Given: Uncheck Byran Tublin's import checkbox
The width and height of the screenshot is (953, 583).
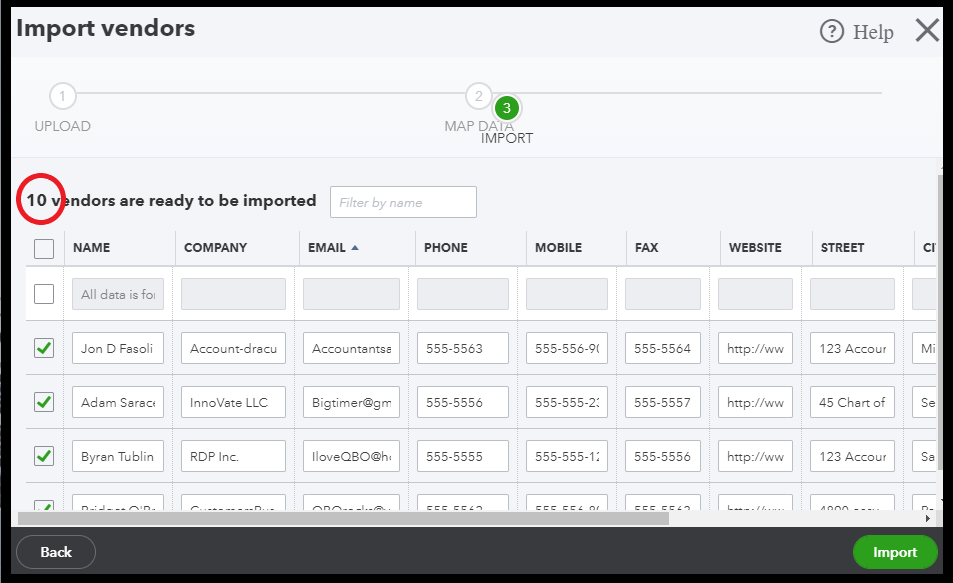Looking at the screenshot, I should [x=44, y=455].
